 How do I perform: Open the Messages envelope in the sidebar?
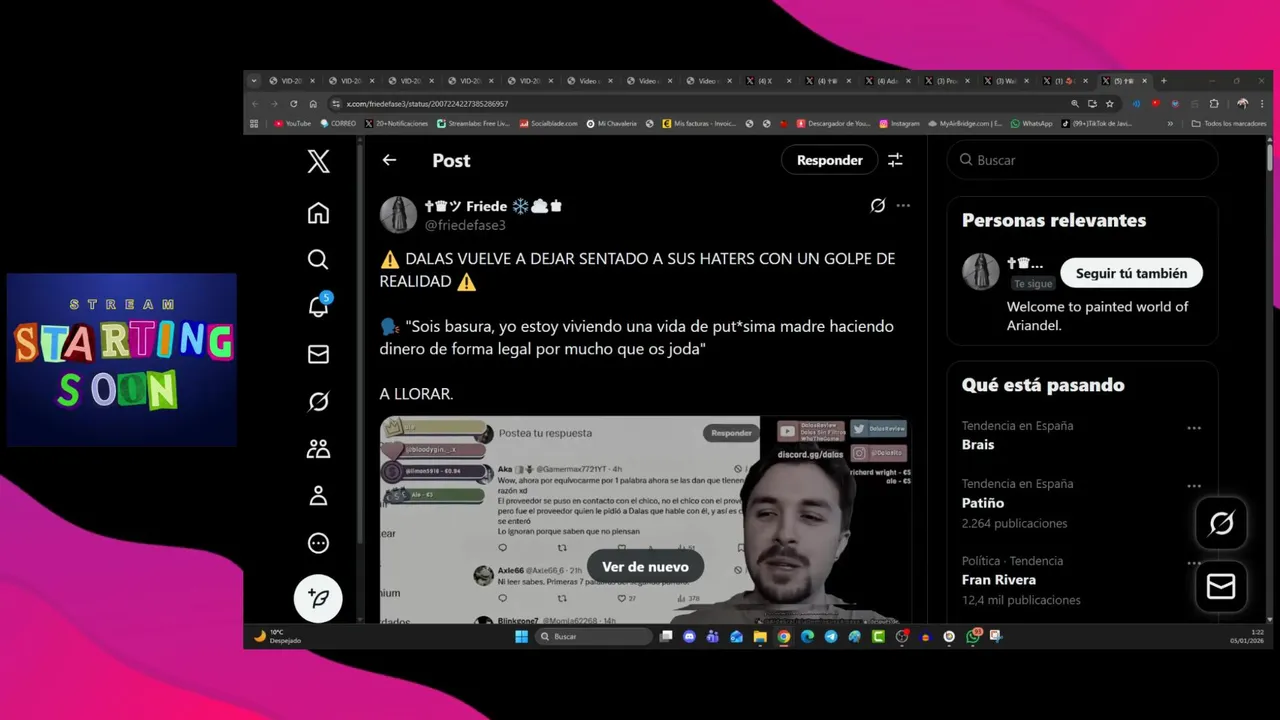pos(318,354)
